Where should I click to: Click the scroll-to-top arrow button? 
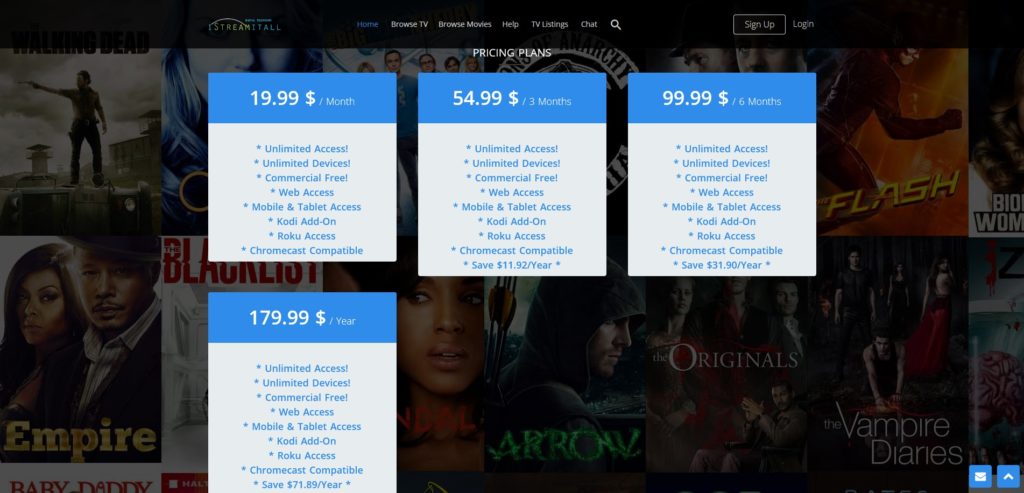tap(1008, 477)
